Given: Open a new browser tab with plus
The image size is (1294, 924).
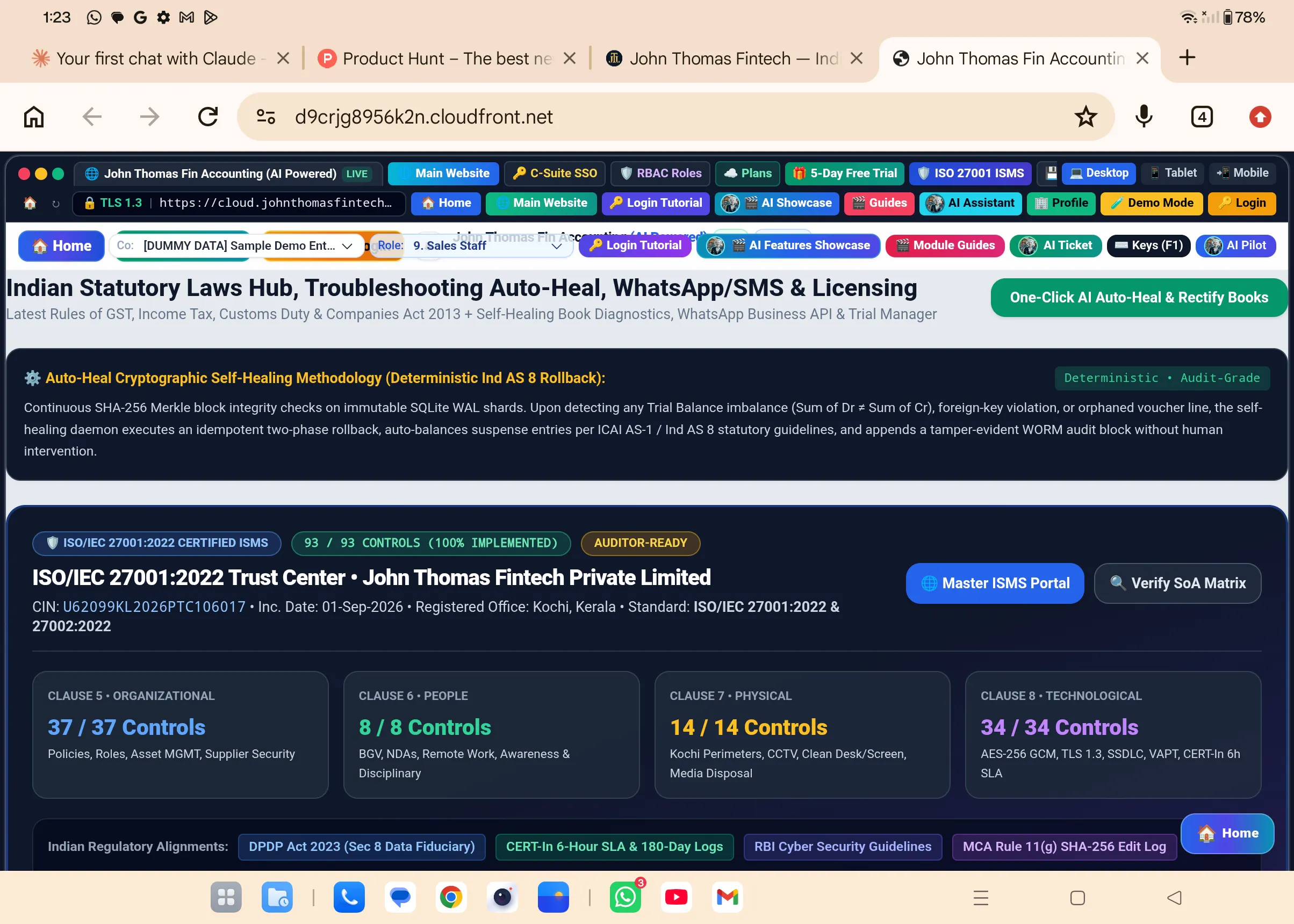Looking at the screenshot, I should coord(1187,57).
